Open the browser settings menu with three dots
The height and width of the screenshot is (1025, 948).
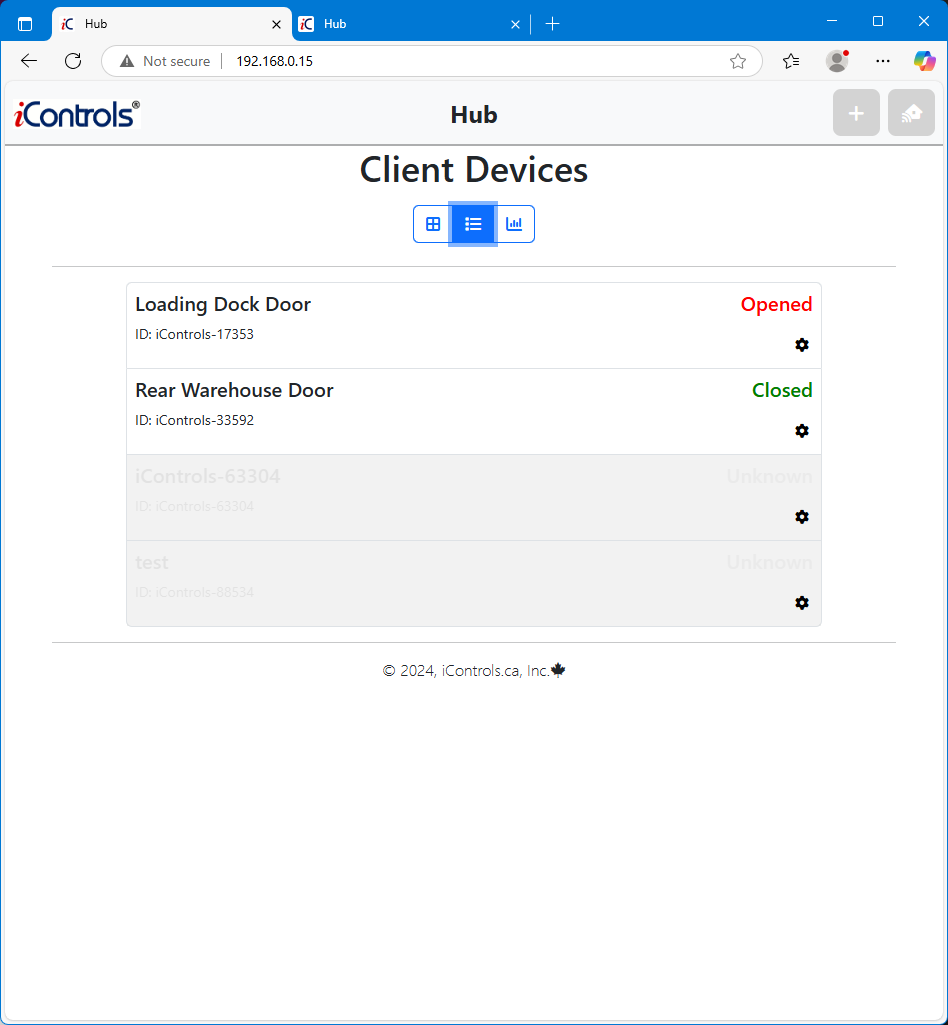coord(882,61)
